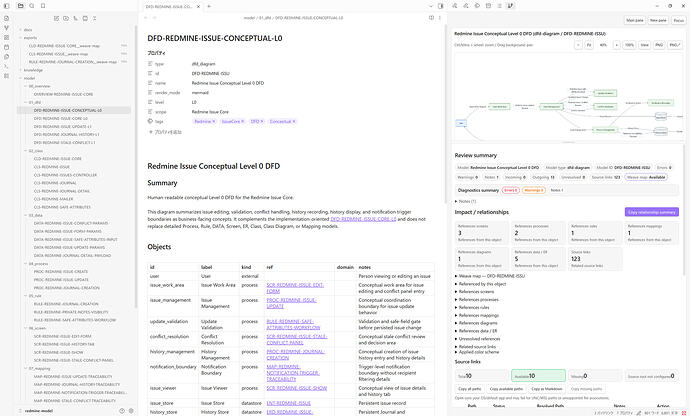Follow DFD-REDMINE-ISSUE-CORE-L0 link in summary

pos(363,219)
